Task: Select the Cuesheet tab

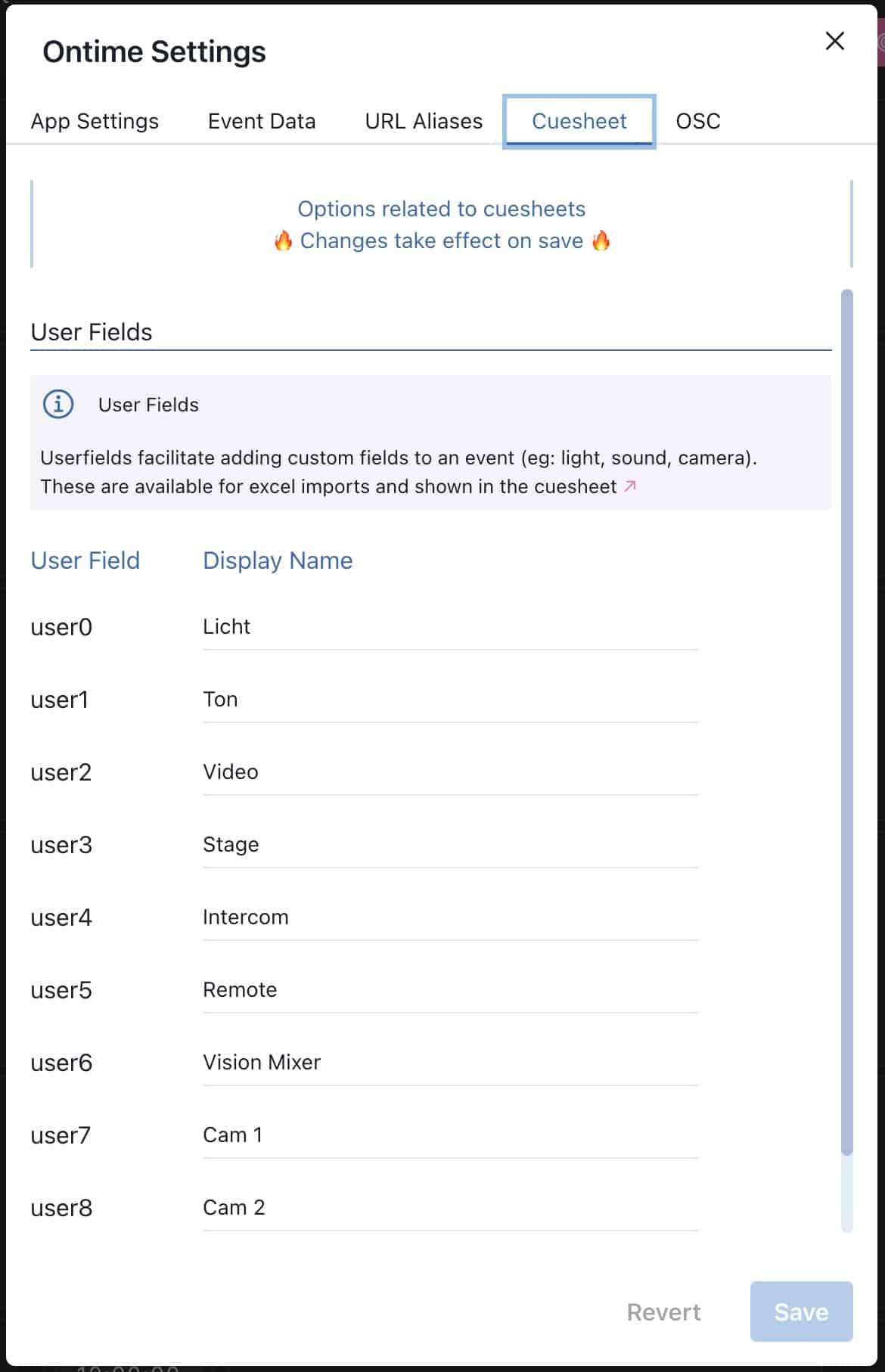Action: pos(579,121)
